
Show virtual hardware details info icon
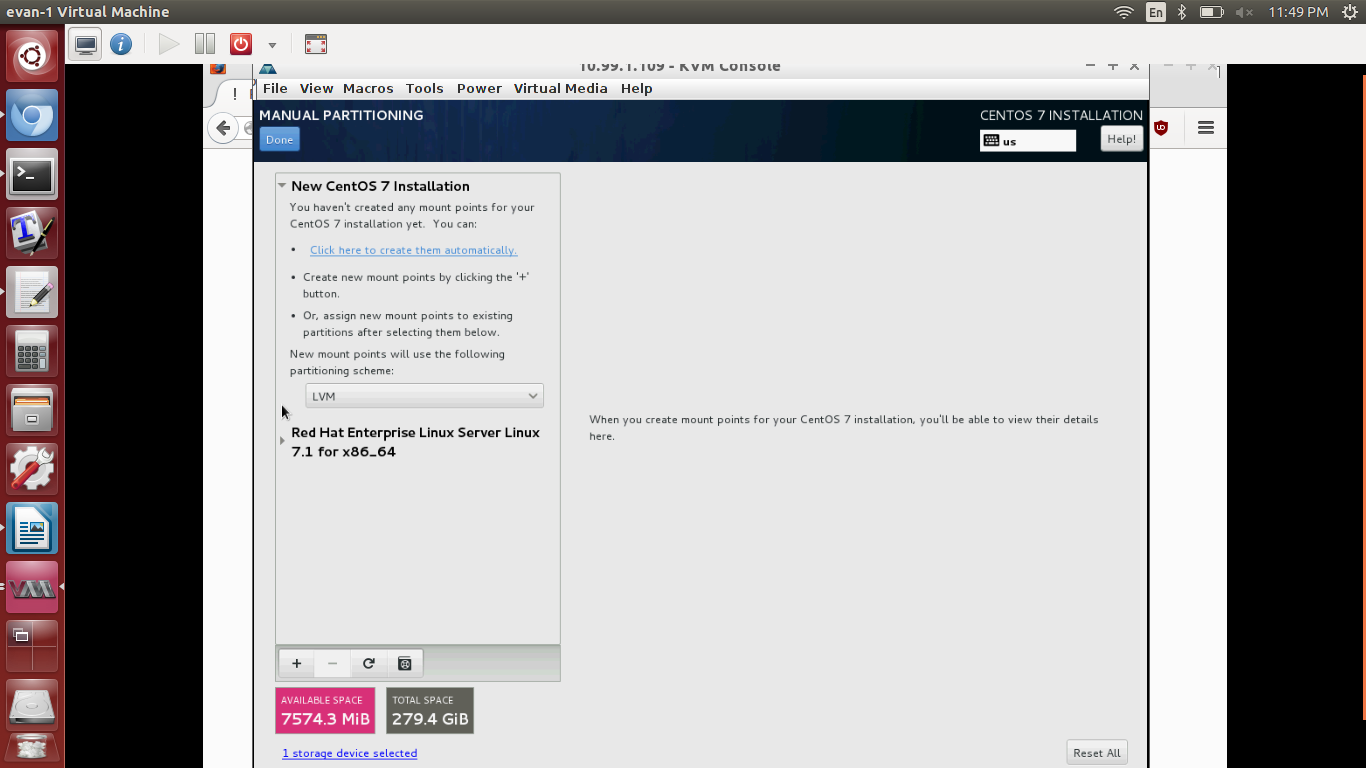coord(121,44)
